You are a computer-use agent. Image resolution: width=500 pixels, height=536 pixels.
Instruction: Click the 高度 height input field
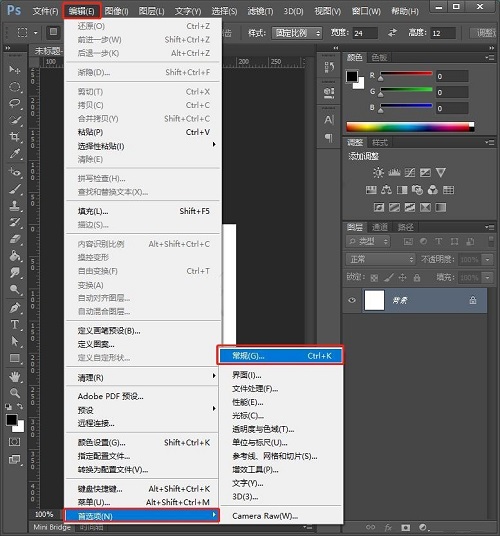coord(443,33)
